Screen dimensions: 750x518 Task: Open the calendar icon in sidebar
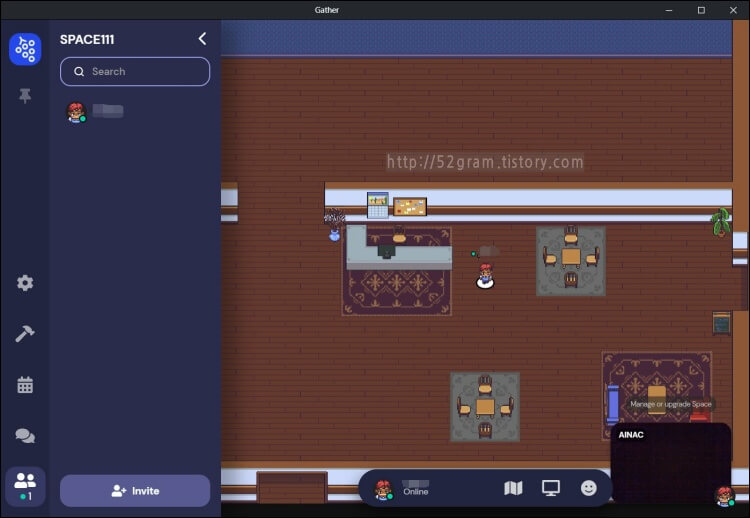coord(25,385)
